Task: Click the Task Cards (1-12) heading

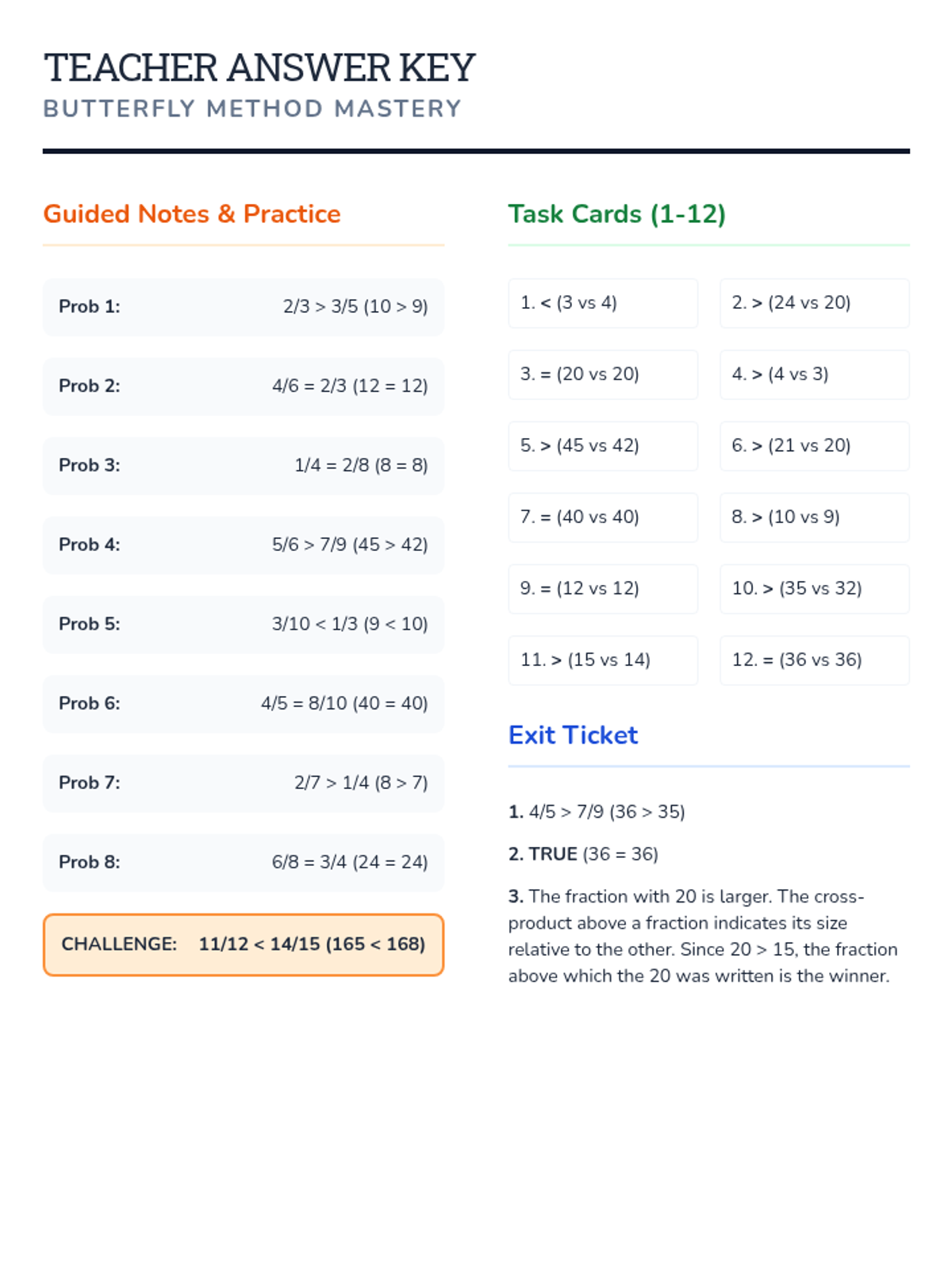Action: pos(616,214)
